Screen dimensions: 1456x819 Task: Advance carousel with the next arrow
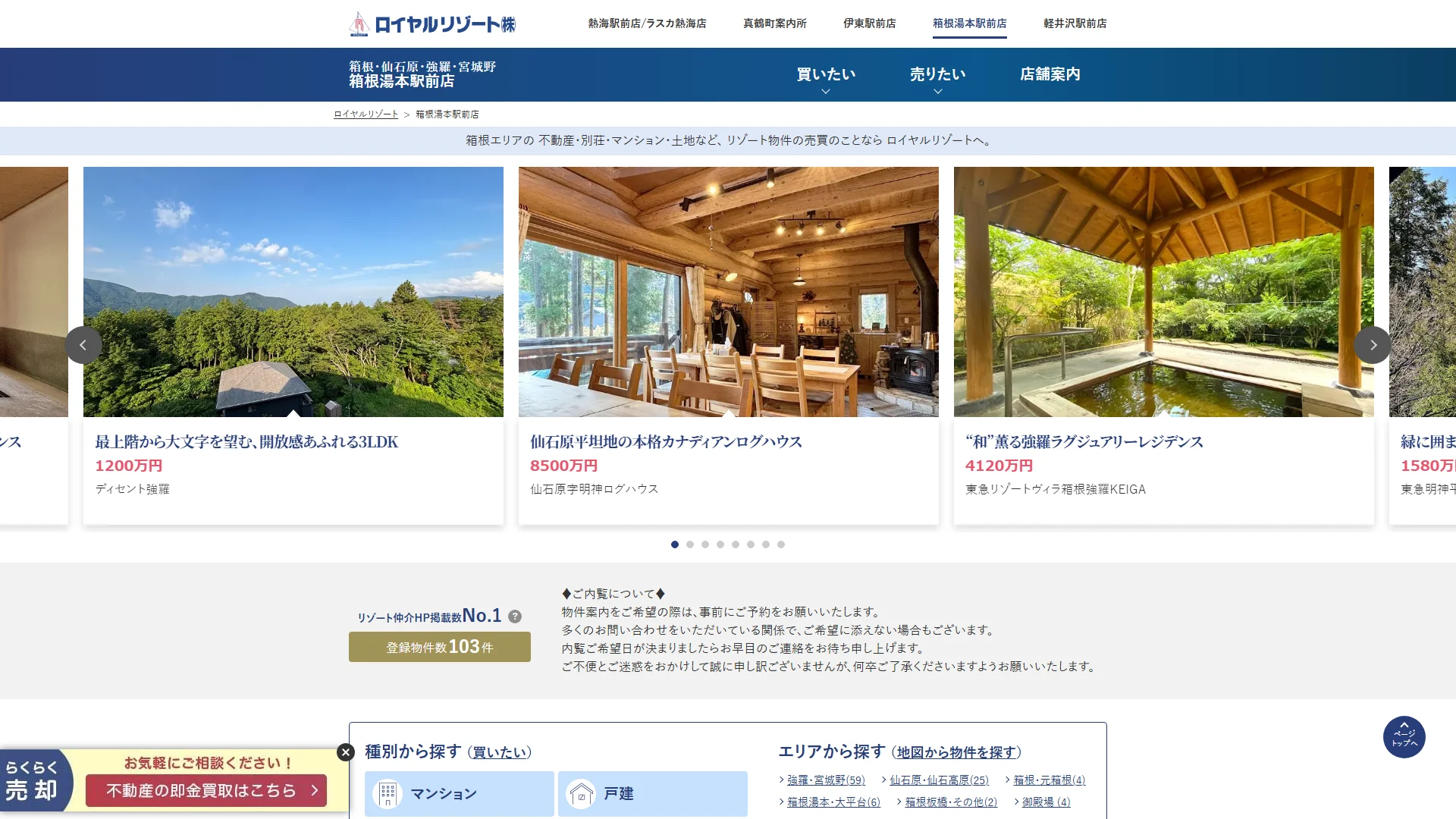click(x=1373, y=345)
